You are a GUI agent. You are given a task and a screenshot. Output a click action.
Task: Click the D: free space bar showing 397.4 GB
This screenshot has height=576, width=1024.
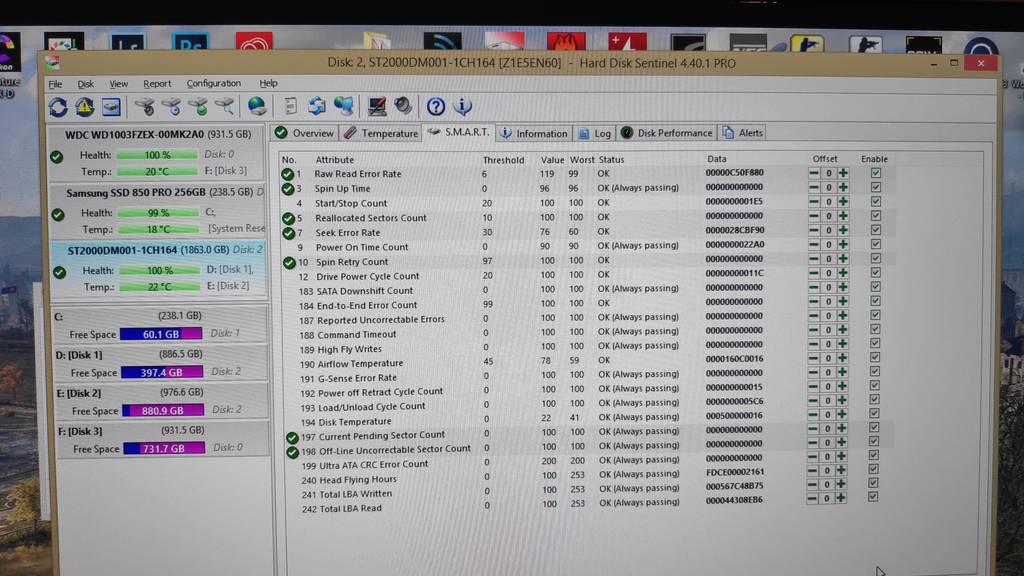click(162, 372)
